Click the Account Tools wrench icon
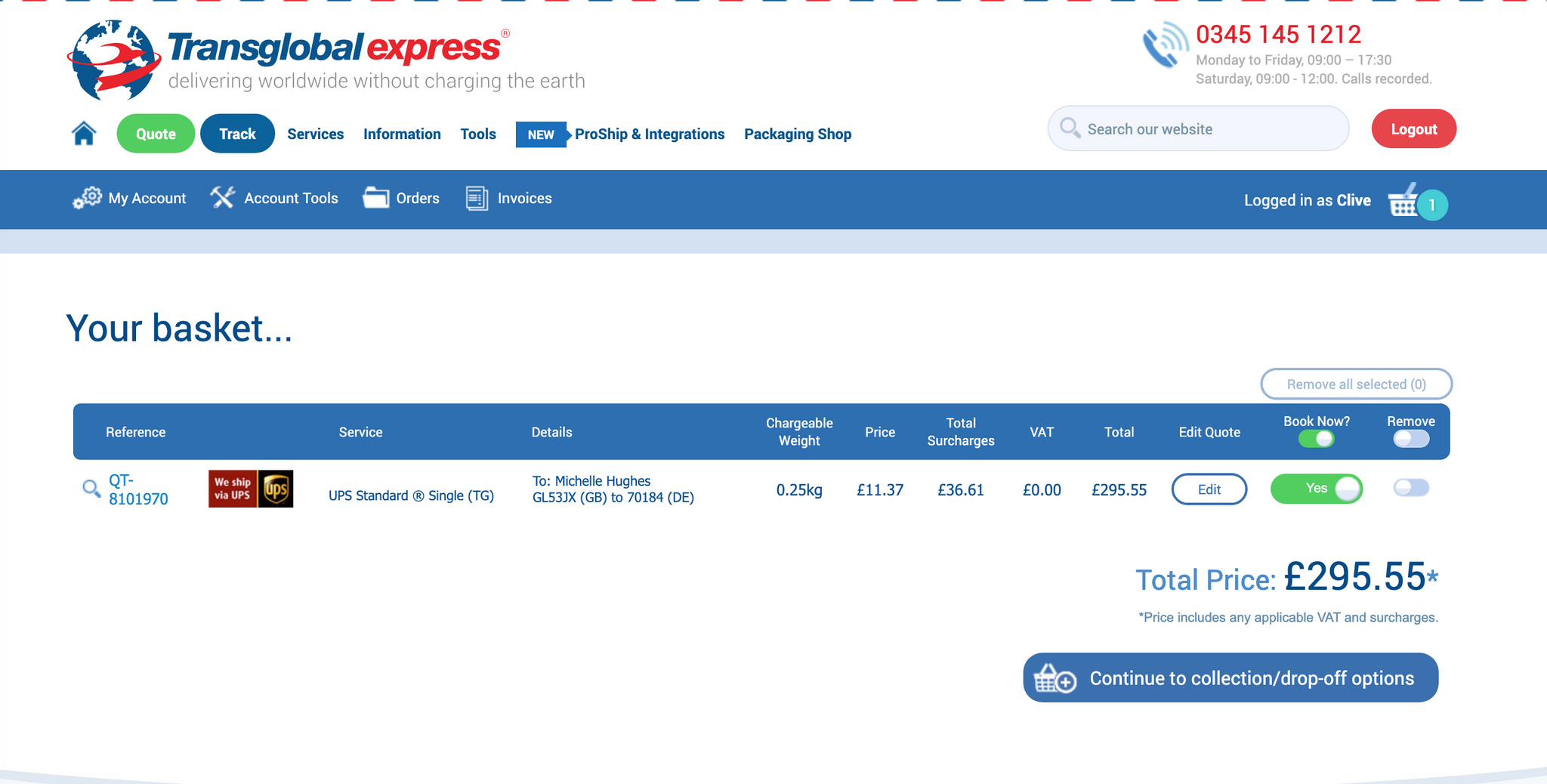Screen dimensions: 1547x784 coord(223,198)
